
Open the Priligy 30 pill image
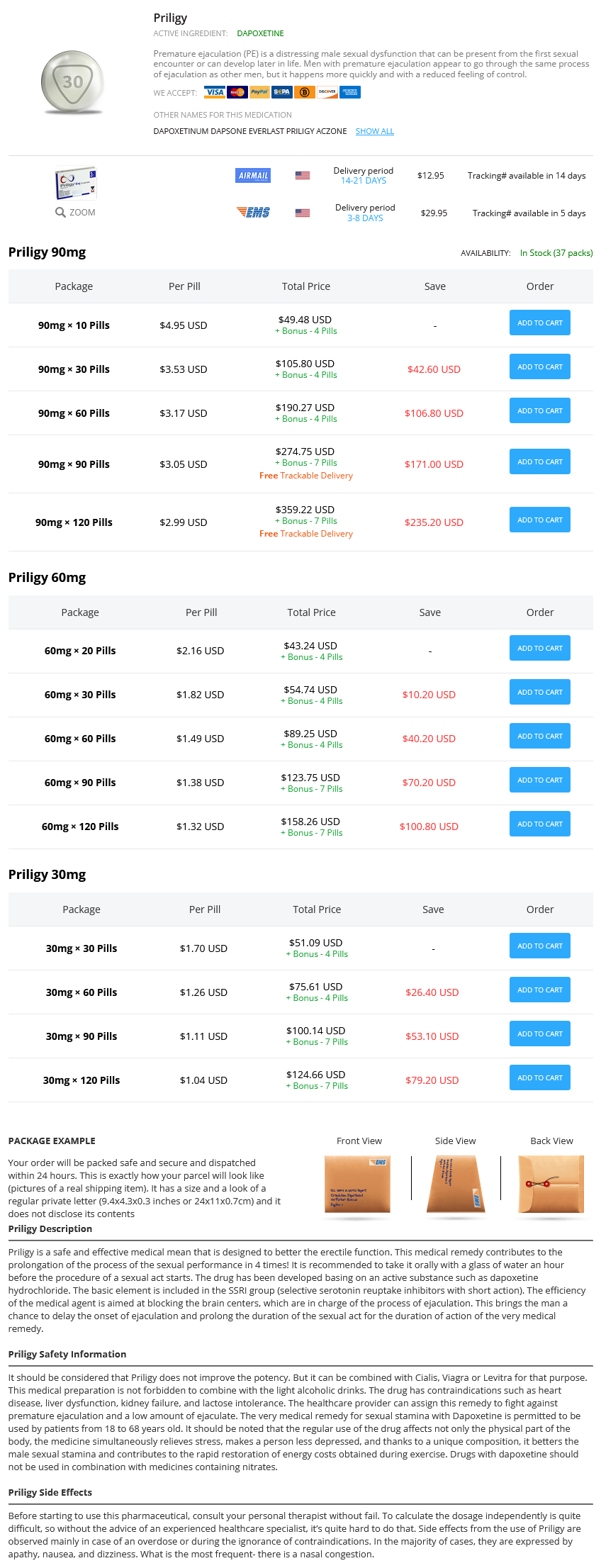[73, 82]
